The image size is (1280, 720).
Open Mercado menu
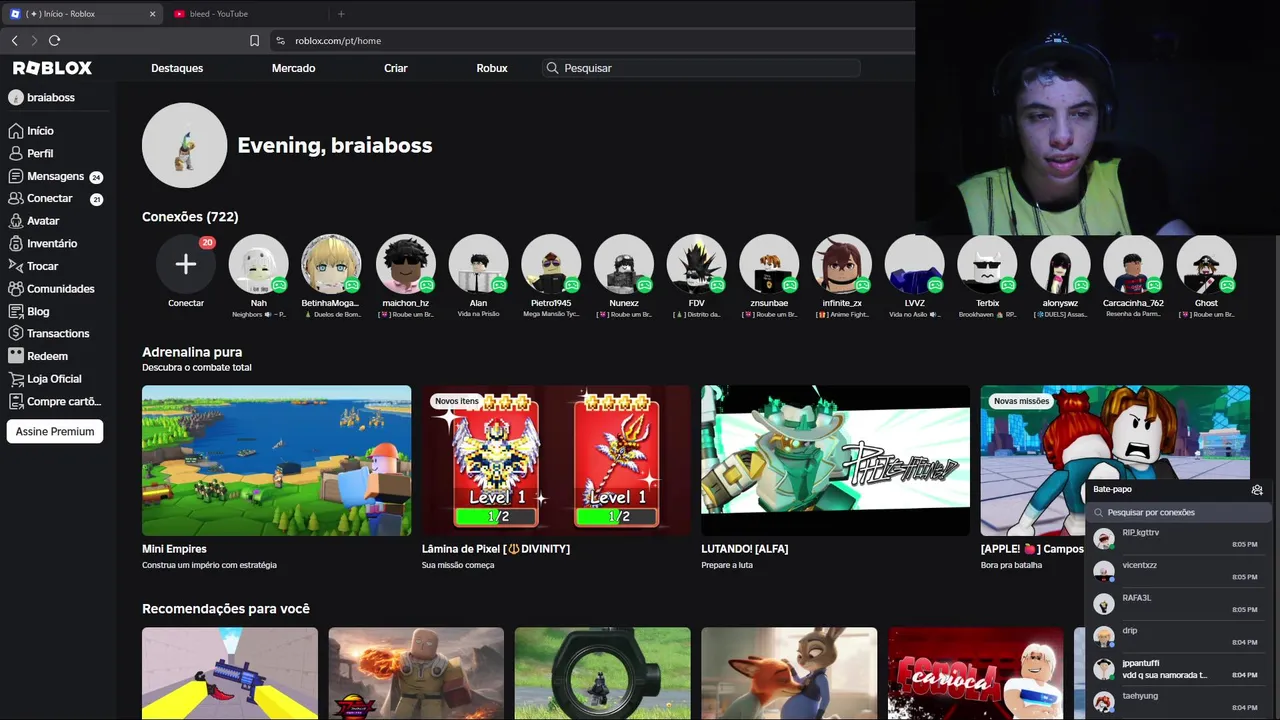293,68
